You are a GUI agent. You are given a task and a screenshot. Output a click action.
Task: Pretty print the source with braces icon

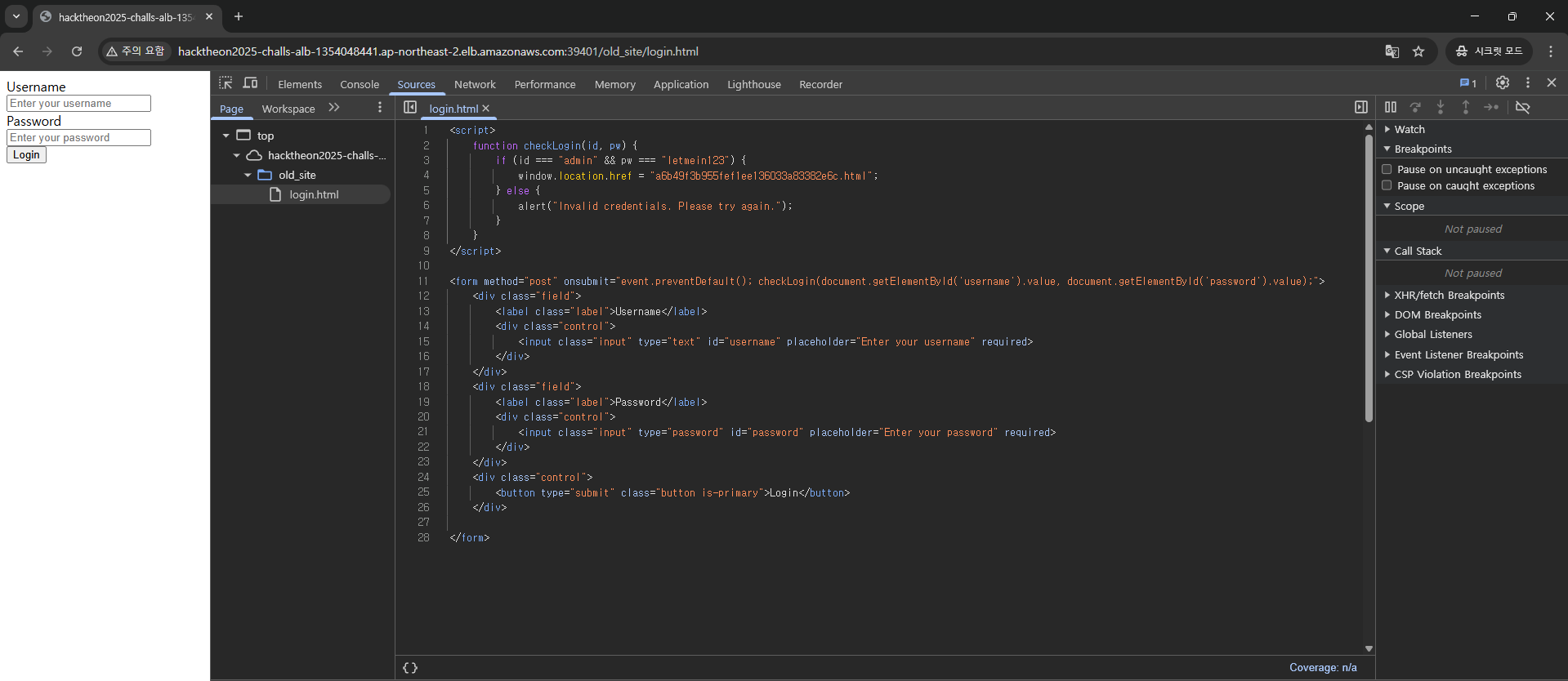pyautogui.click(x=410, y=668)
